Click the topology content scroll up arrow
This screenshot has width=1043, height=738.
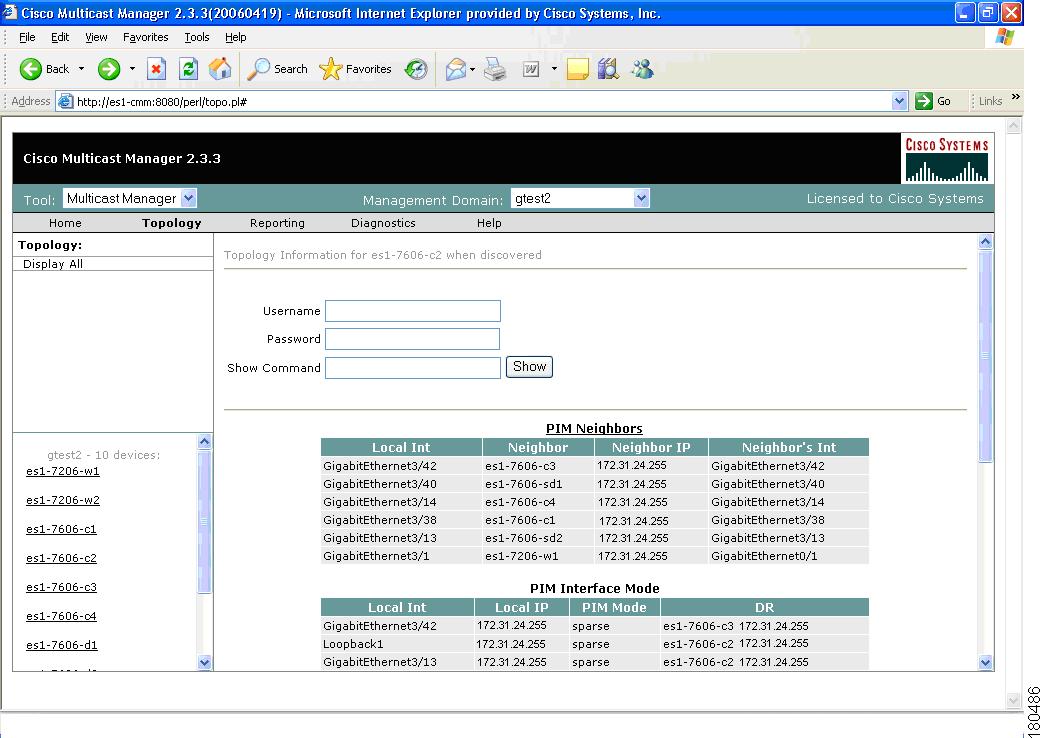tap(986, 242)
